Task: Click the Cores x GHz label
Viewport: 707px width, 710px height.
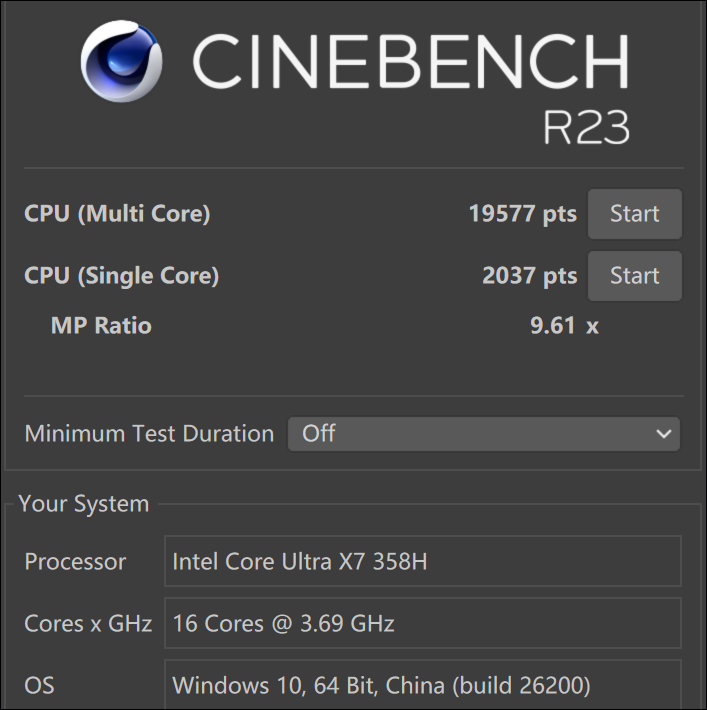Action: [x=88, y=624]
